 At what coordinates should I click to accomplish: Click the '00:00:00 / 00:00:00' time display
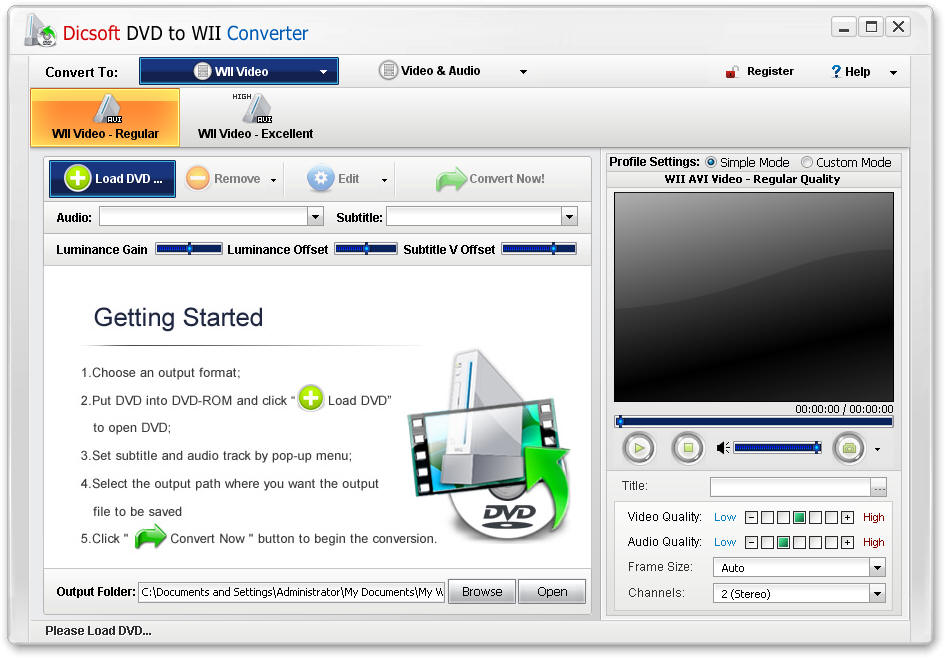tap(844, 409)
